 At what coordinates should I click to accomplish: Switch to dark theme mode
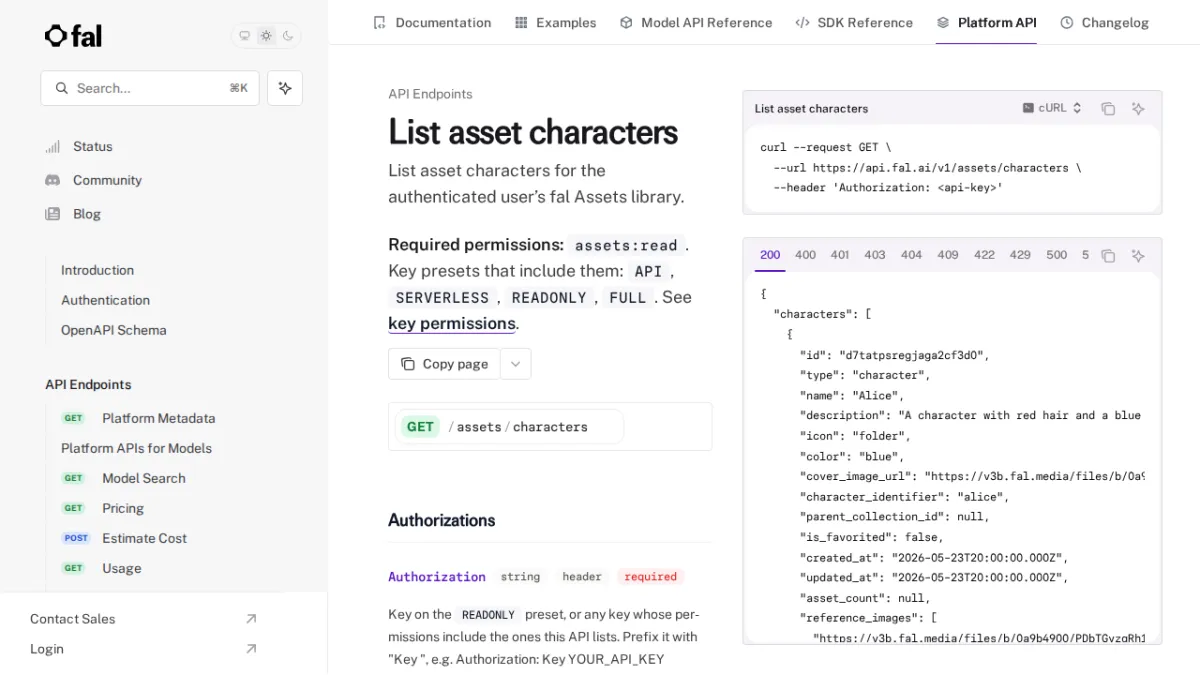(x=288, y=36)
